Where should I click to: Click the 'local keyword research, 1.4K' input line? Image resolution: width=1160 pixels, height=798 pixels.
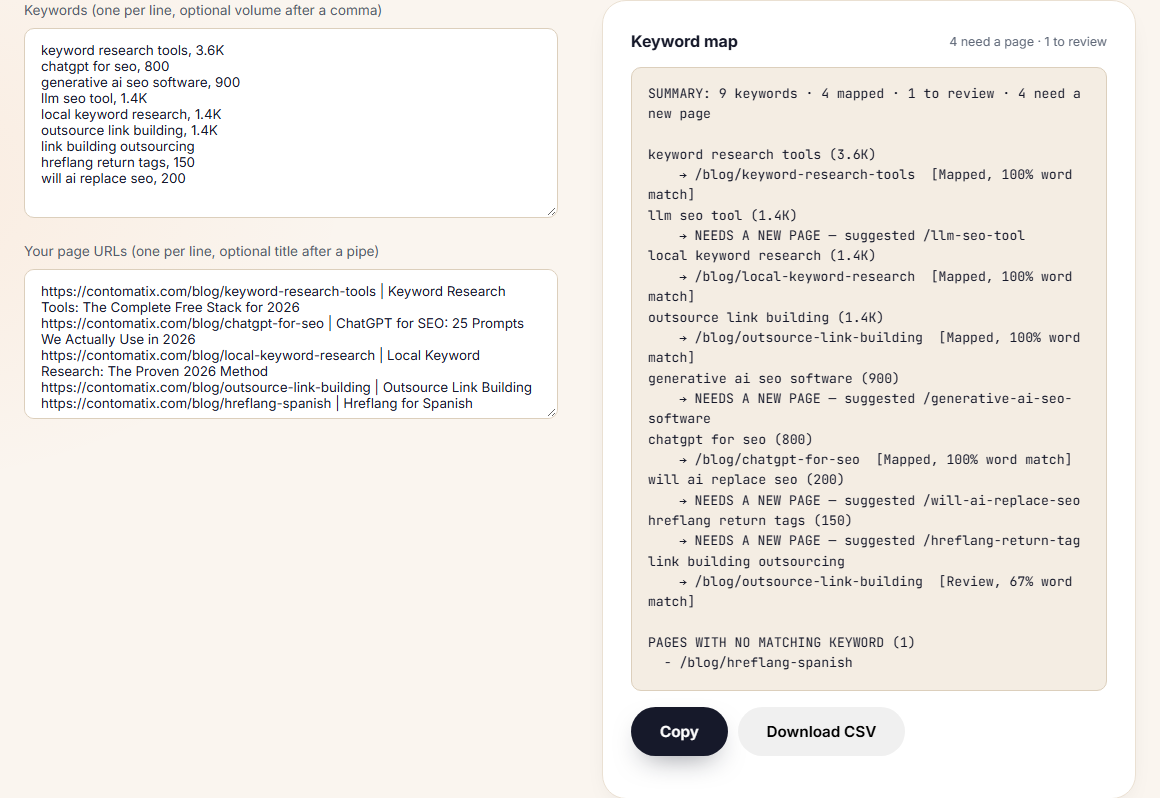coord(131,115)
